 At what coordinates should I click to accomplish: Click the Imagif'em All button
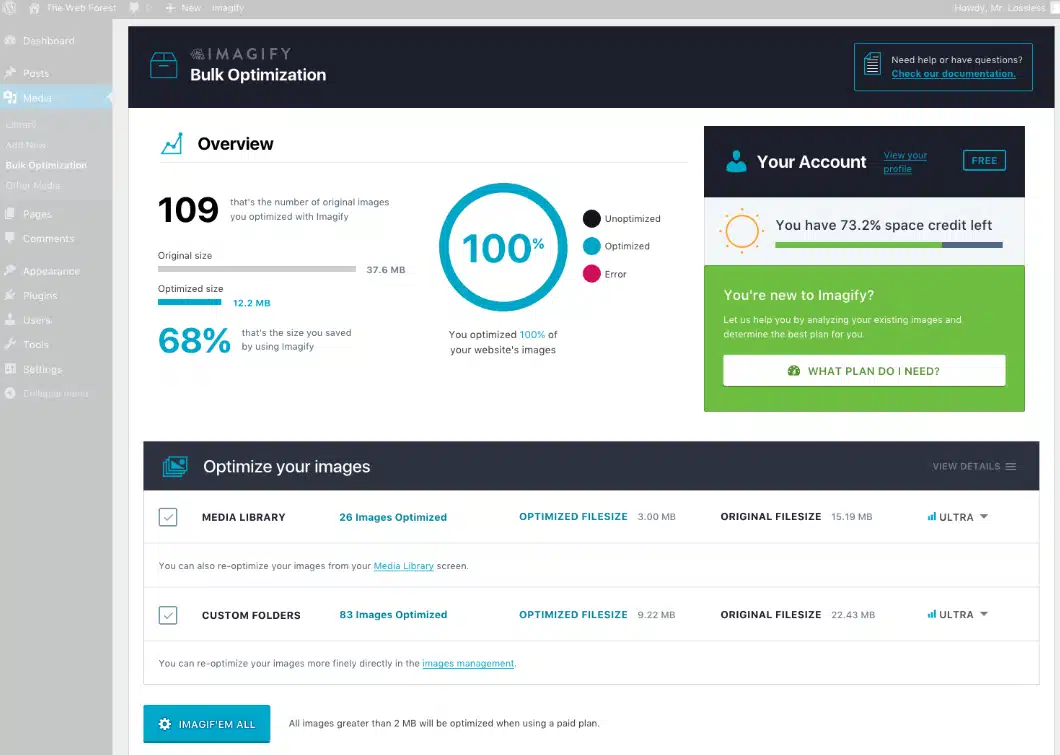207,724
